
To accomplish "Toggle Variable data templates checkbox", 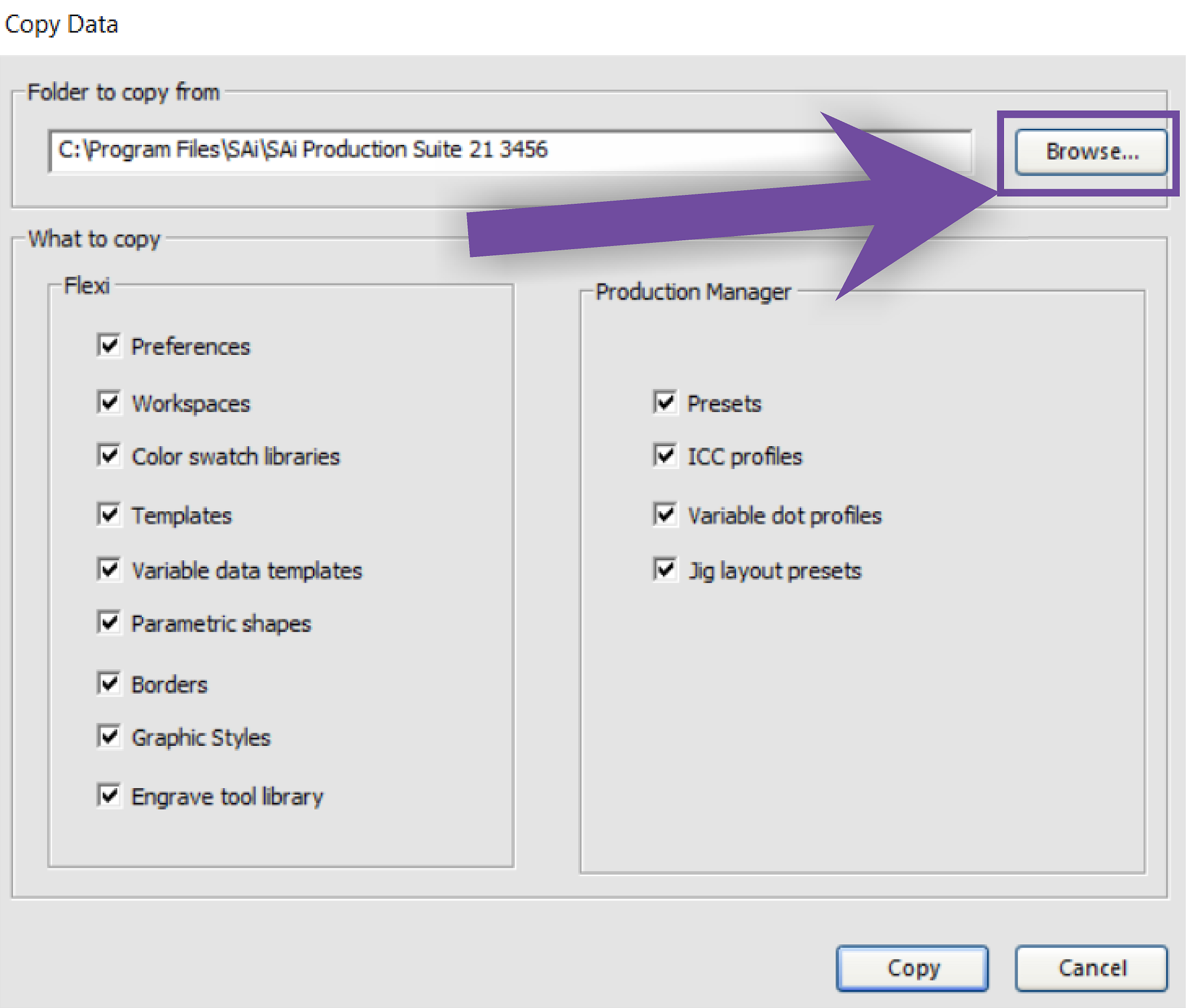I will [108, 570].
